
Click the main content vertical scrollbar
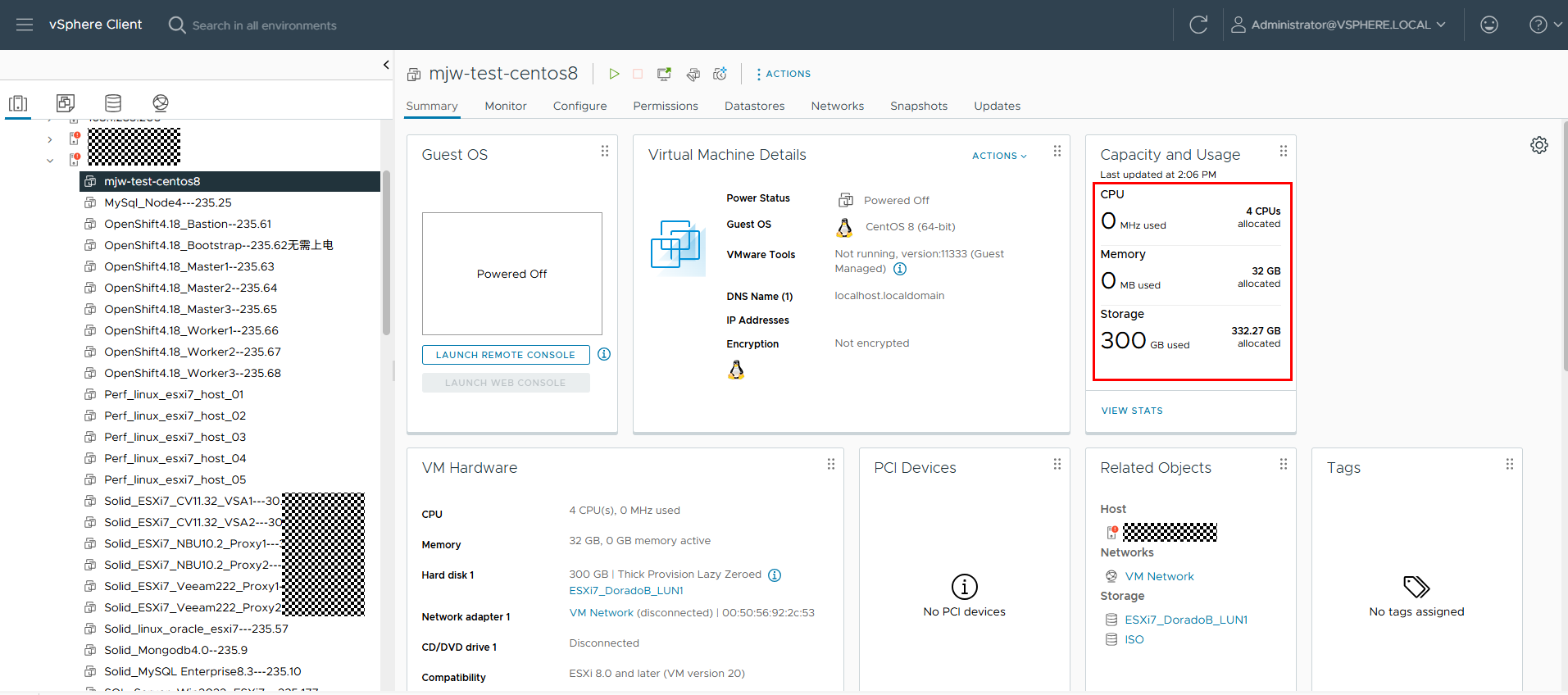click(1565, 246)
